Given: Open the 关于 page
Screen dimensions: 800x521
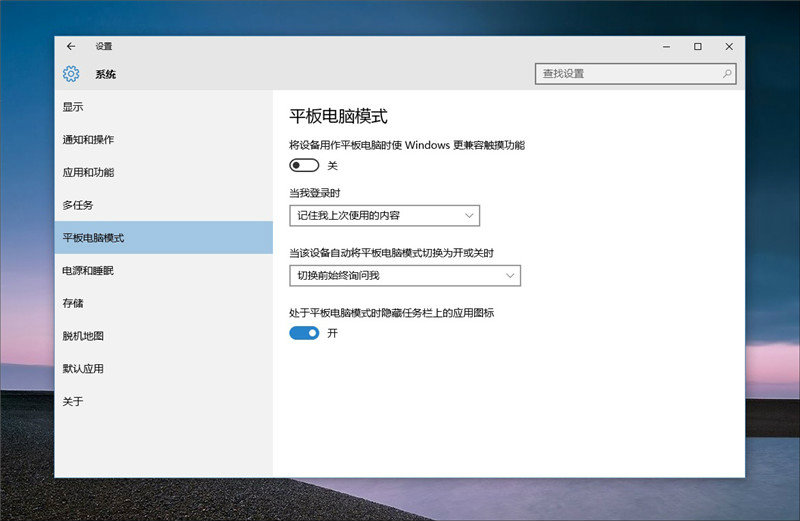Looking at the screenshot, I should pos(73,402).
